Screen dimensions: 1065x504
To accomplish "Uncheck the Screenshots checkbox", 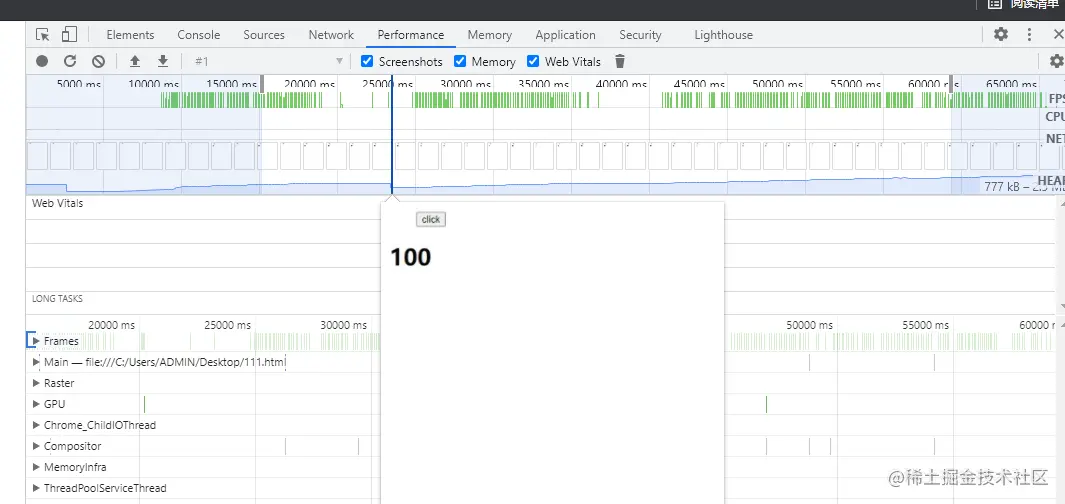I will click(x=367, y=61).
